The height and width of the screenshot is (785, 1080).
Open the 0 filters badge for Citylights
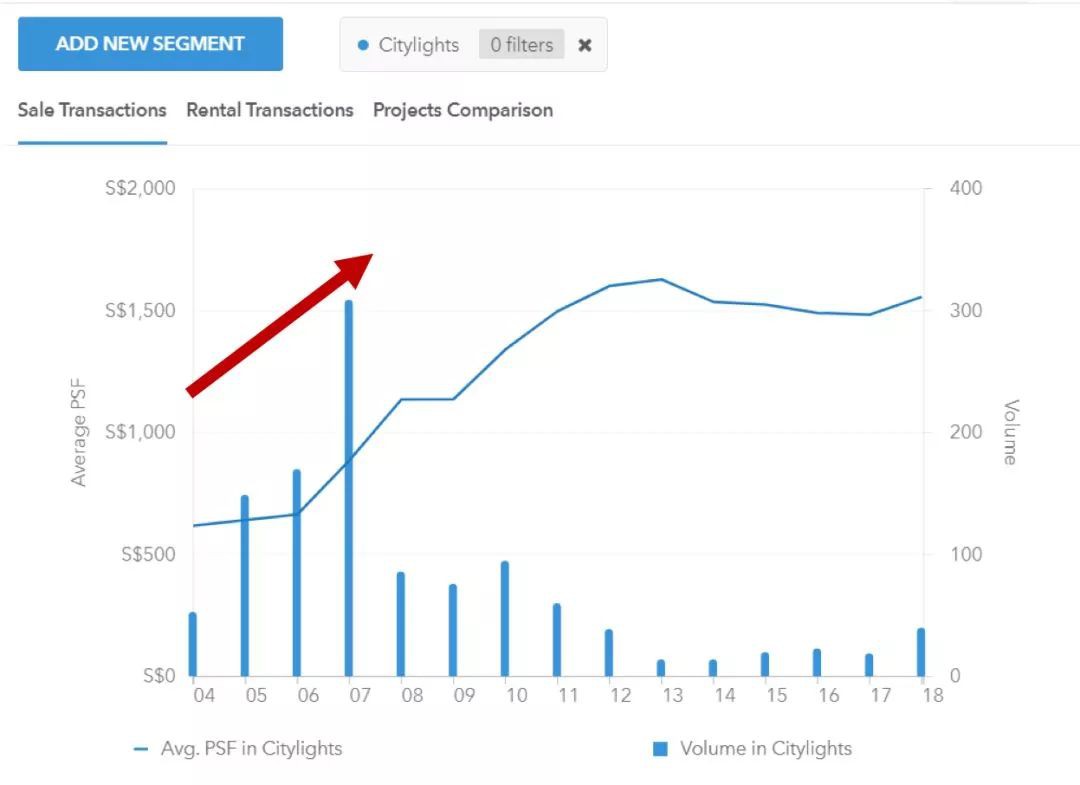[521, 45]
